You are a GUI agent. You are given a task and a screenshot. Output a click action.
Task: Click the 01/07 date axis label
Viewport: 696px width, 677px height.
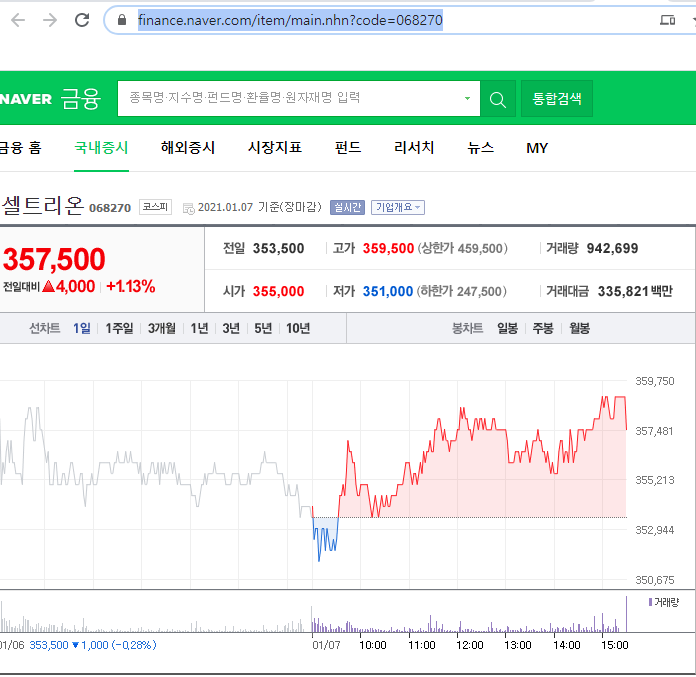point(326,645)
